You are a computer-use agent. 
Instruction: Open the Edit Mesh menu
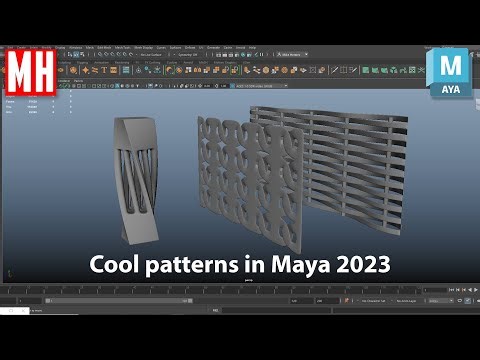(104, 48)
